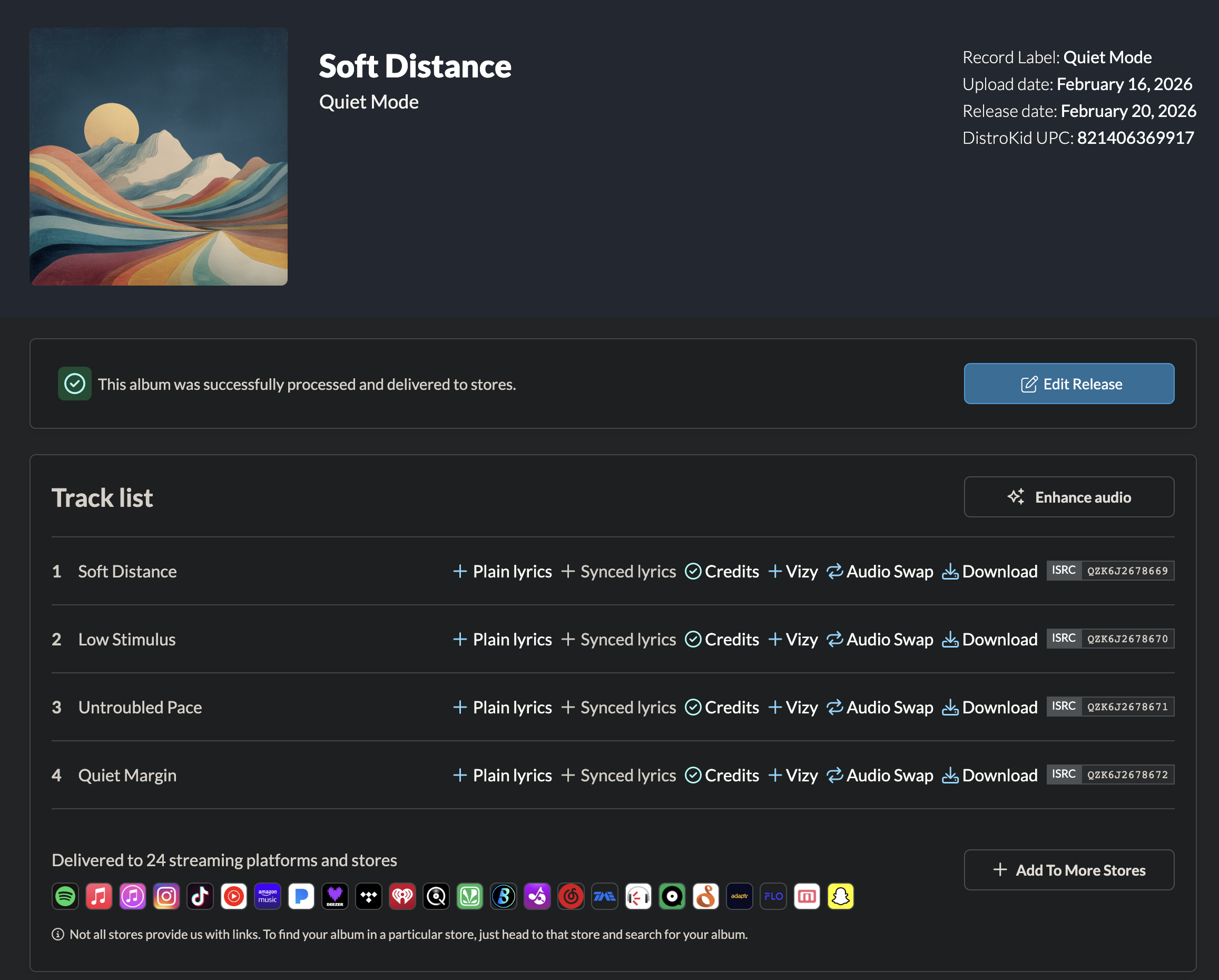The width and height of the screenshot is (1219, 980).
Task: Click the Snapchat store icon
Action: [840, 896]
